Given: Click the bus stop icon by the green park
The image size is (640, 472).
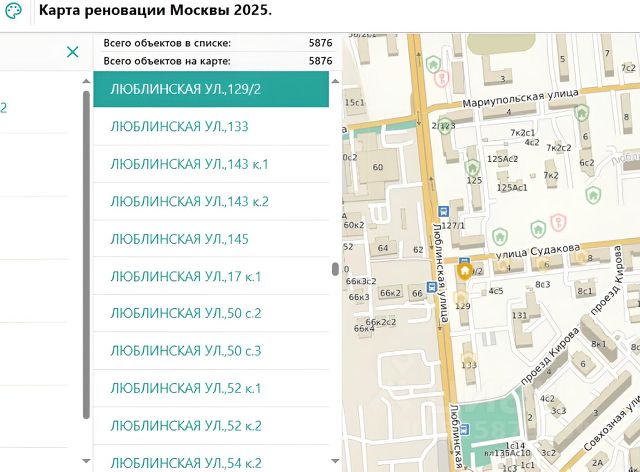Looking at the screenshot, I should click(x=464, y=429).
